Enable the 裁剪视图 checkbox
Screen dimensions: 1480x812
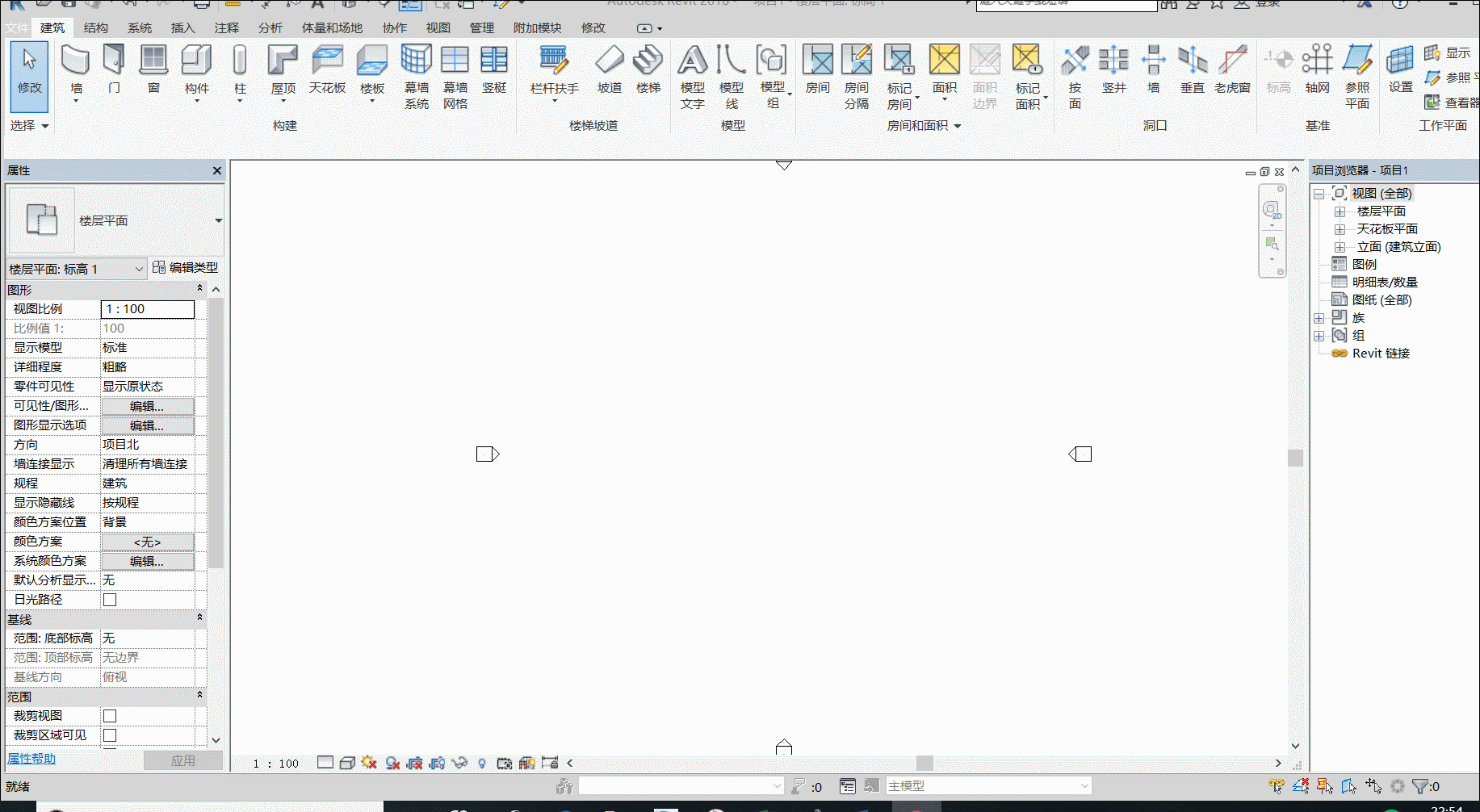pos(110,716)
